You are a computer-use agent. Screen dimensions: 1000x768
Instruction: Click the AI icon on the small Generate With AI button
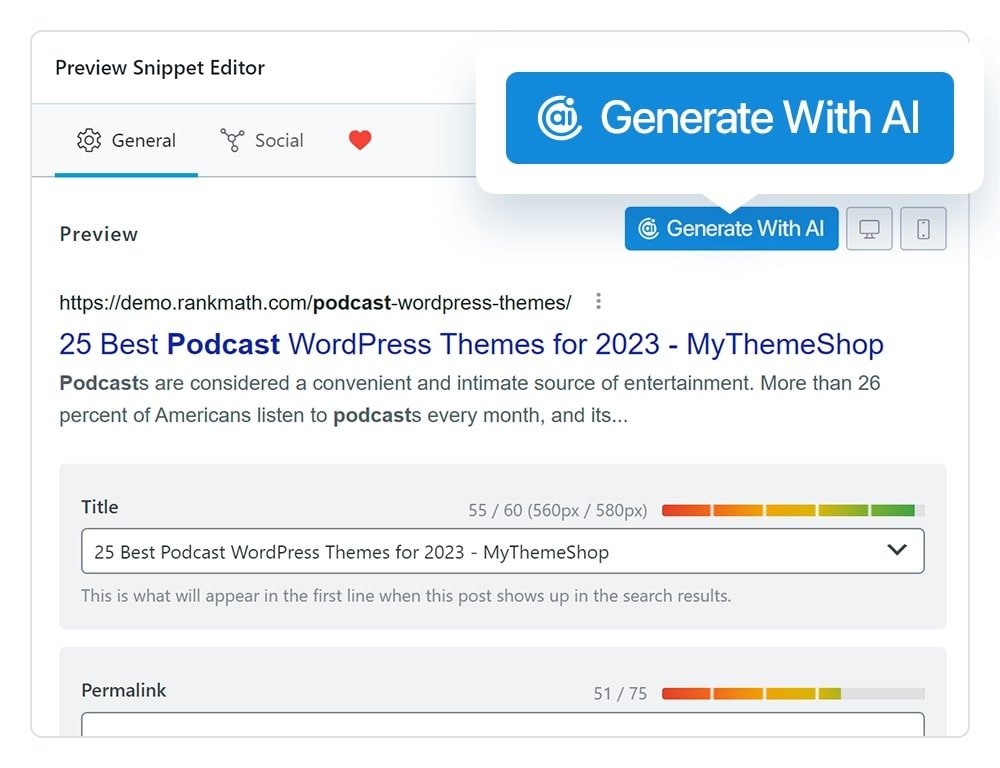[x=651, y=228]
